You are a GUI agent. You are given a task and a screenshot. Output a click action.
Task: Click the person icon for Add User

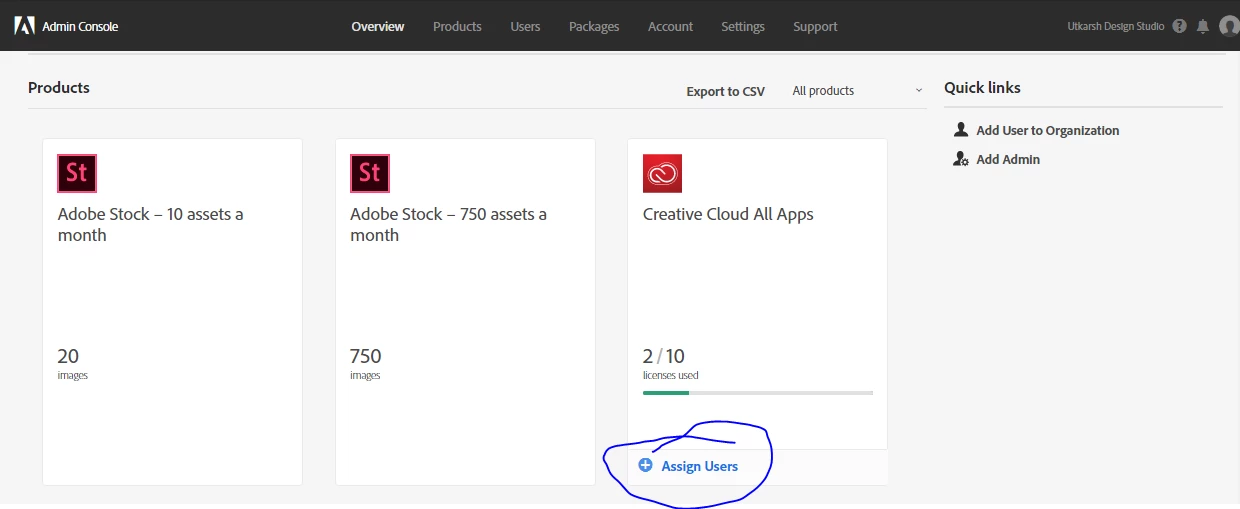tap(961, 130)
